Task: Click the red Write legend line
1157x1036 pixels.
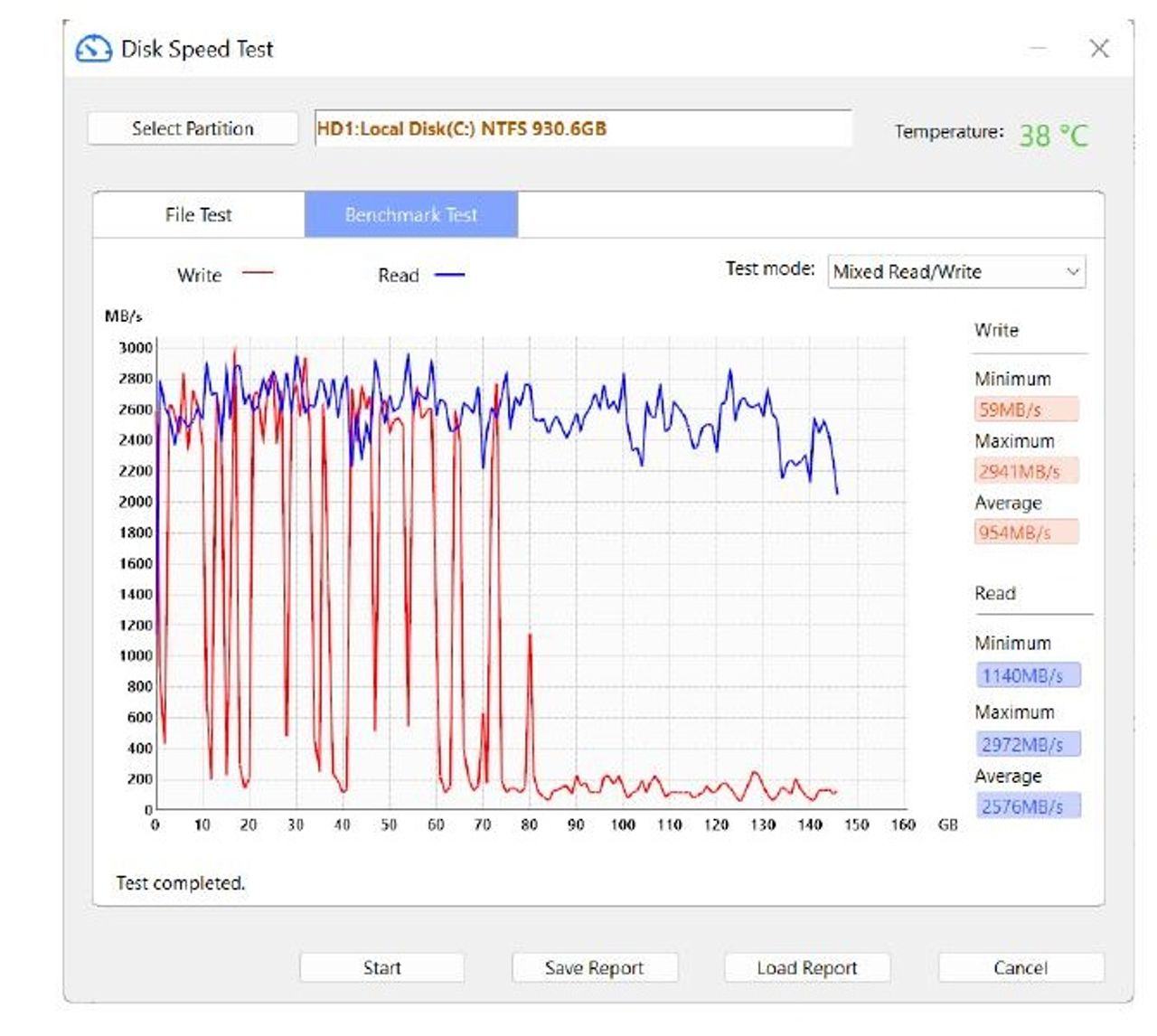Action: 258,273
